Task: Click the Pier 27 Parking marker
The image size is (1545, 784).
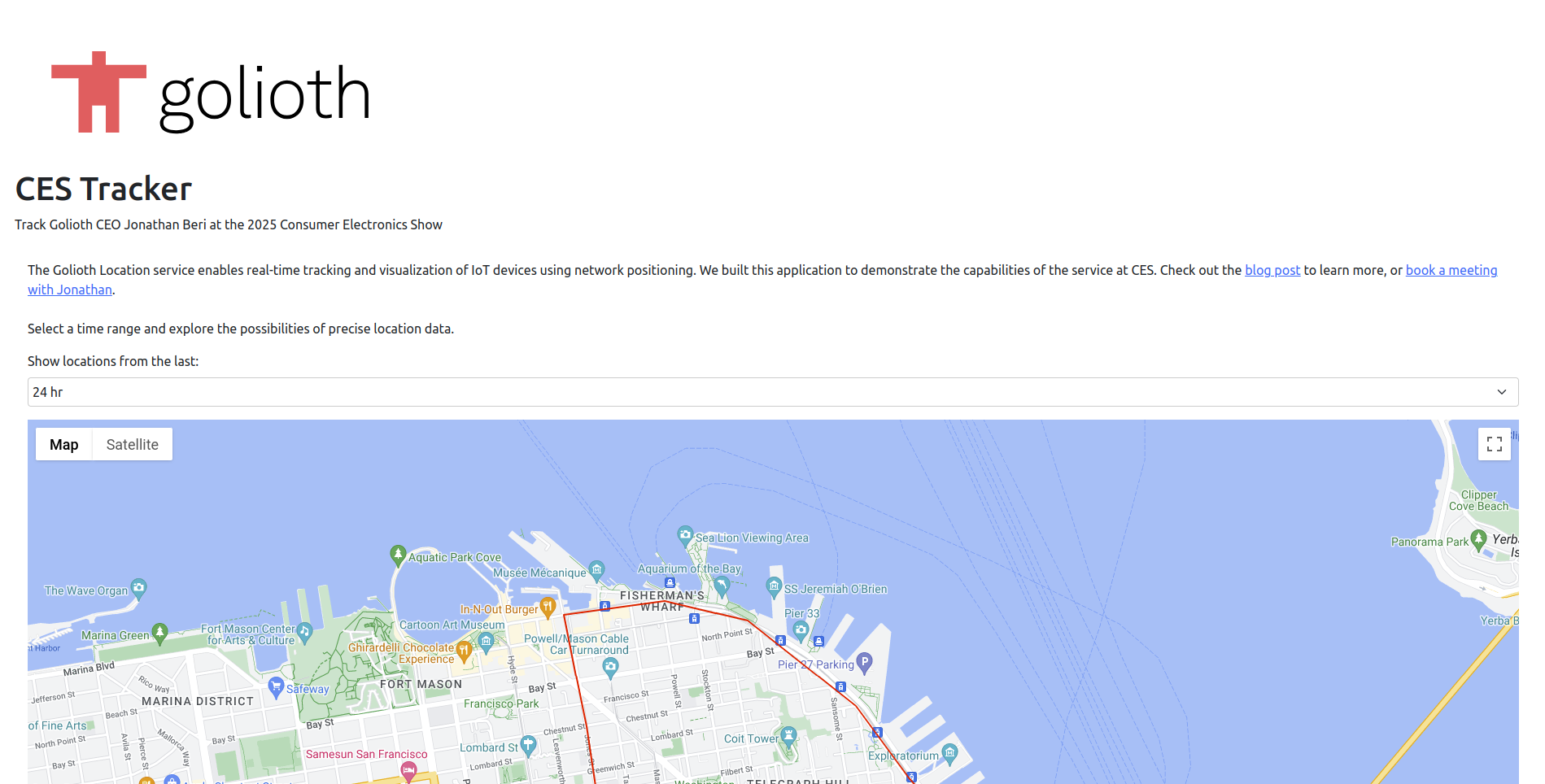Action: (x=865, y=663)
